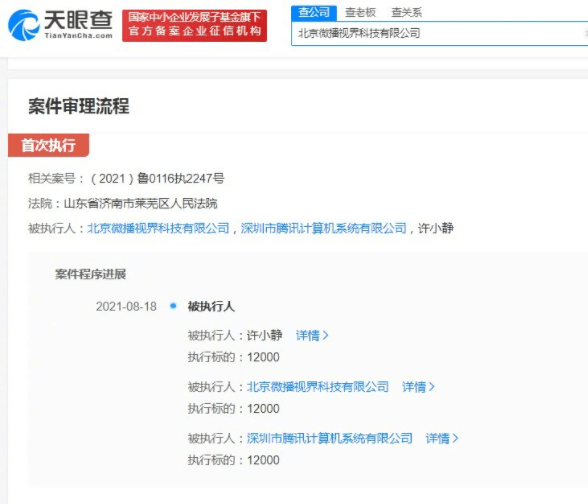
Task: Click the 首次执行 red label
Action: 48,145
